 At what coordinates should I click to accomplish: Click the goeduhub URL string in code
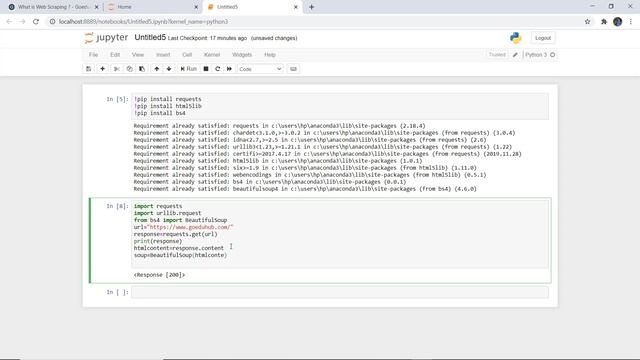(x=190, y=227)
